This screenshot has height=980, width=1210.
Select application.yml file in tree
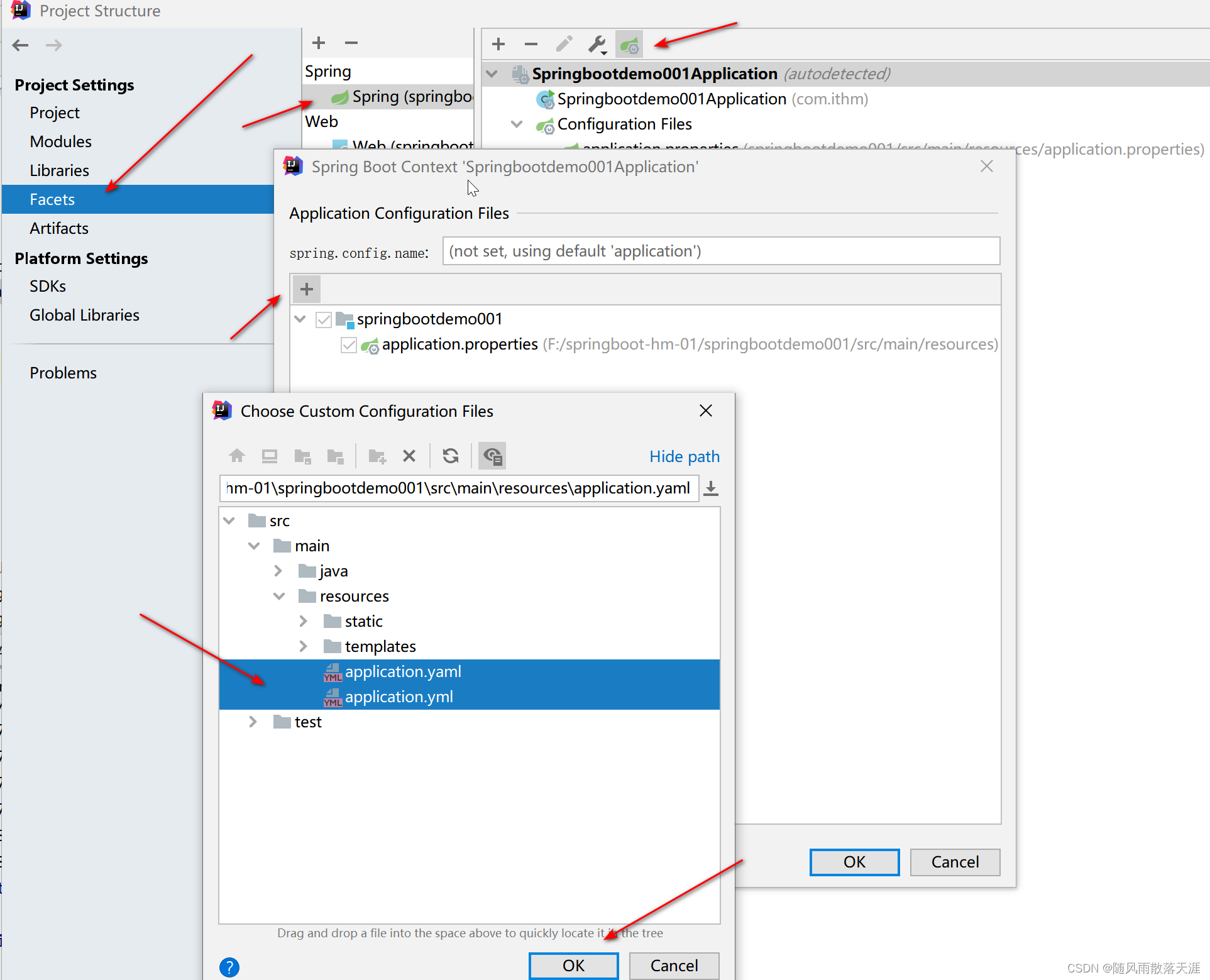click(x=470, y=697)
